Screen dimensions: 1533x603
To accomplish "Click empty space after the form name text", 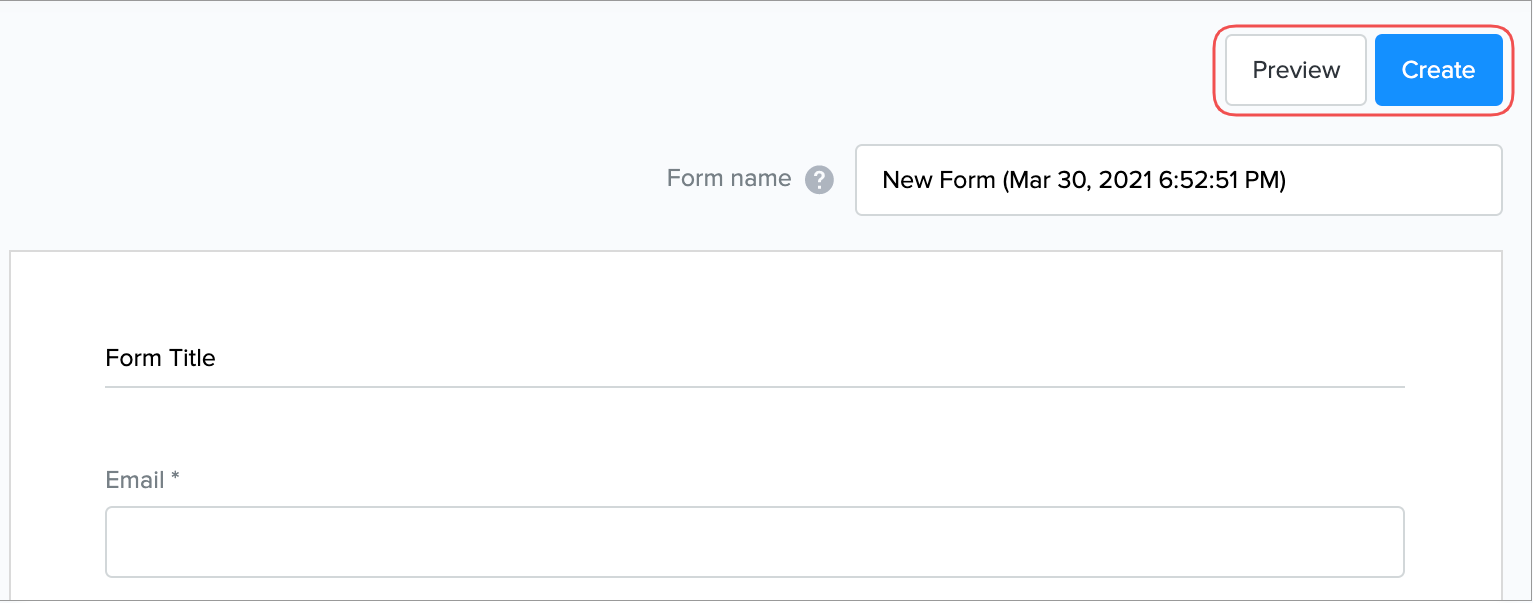I will pyautogui.click(x=1400, y=181).
